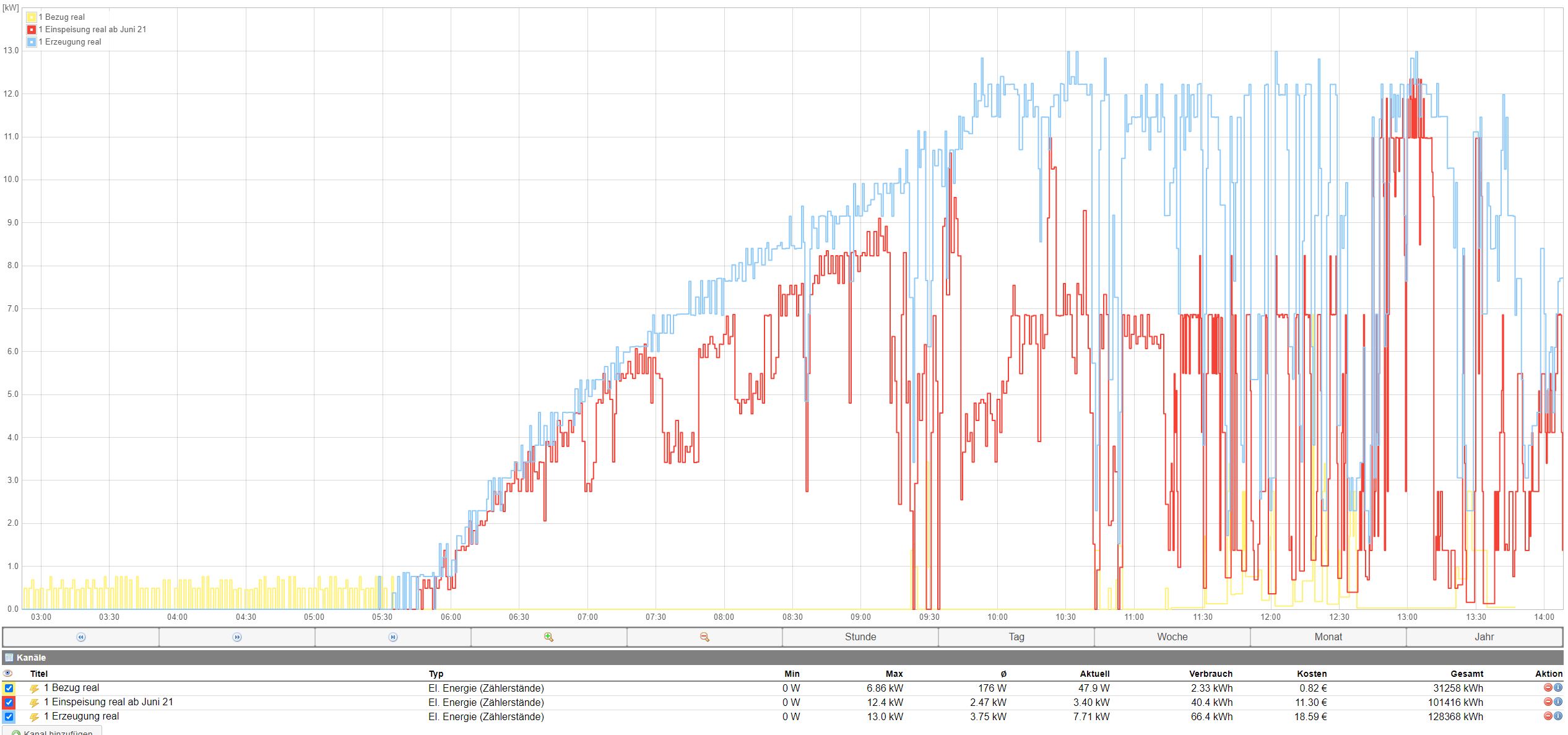Select the Monat time range

(1328, 637)
